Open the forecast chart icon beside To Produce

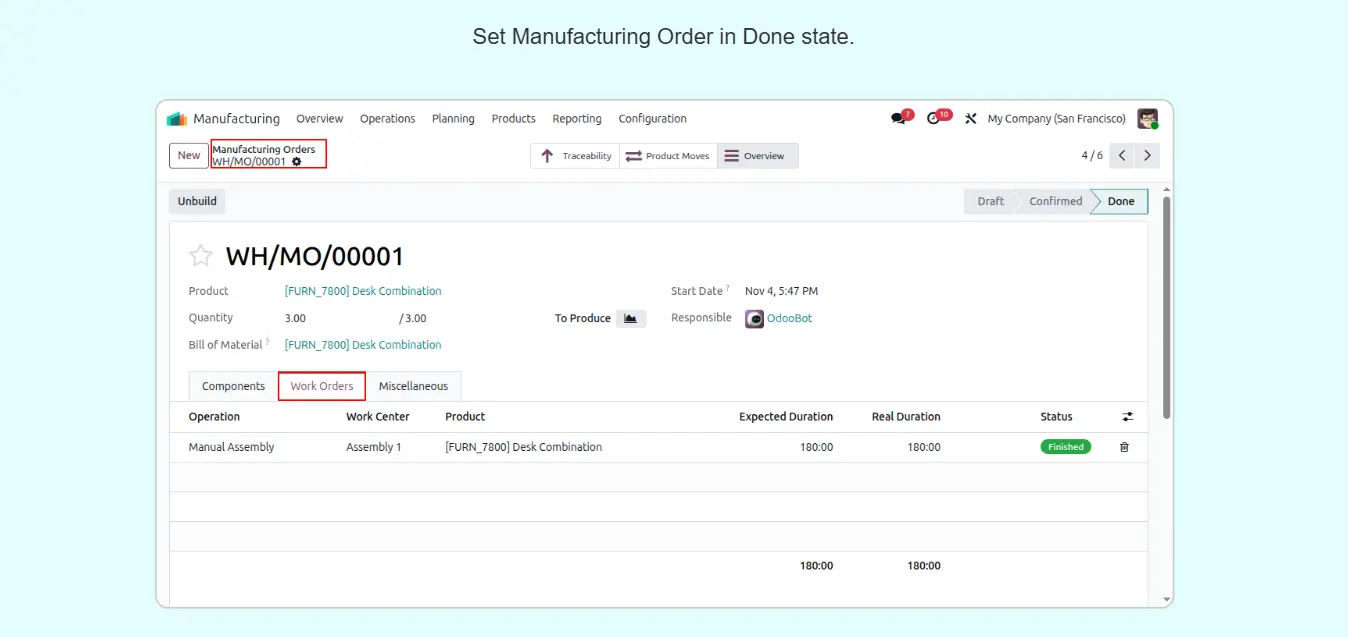point(630,318)
